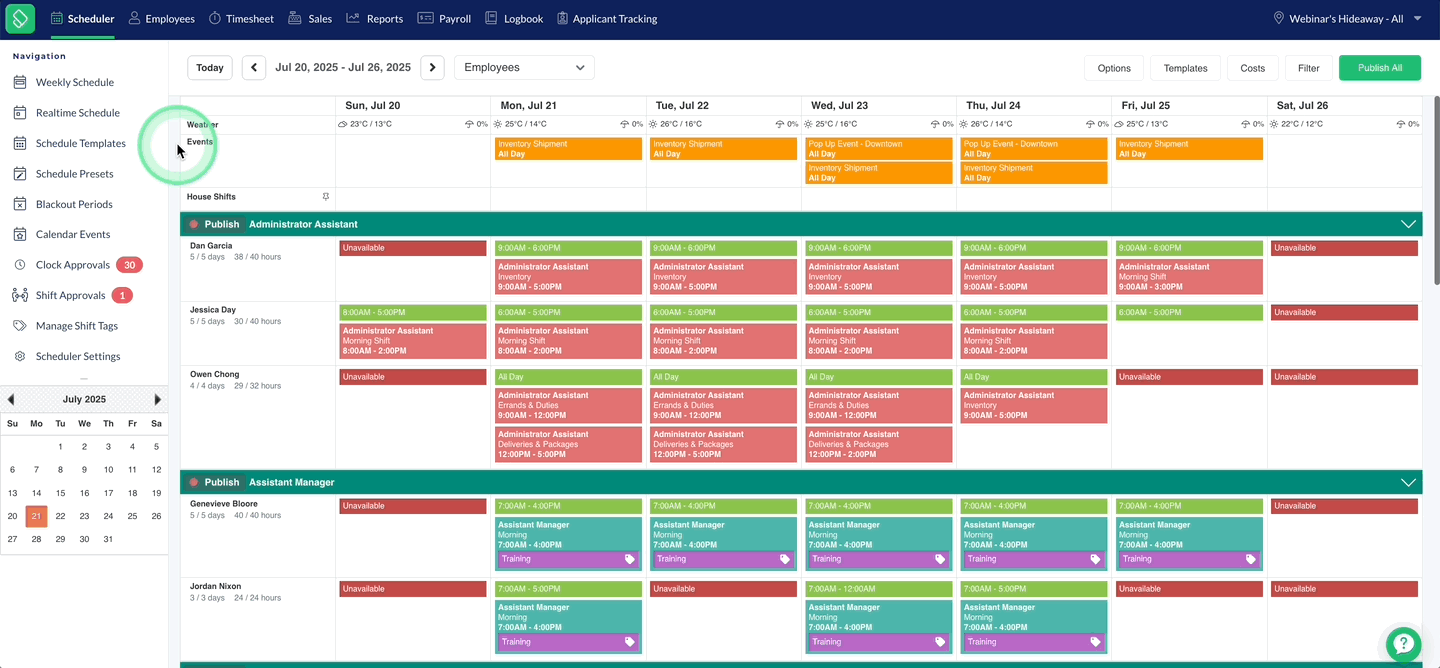
Task: Click Jordan Nixon's Training tag icon Thursday
Action: (1095, 642)
